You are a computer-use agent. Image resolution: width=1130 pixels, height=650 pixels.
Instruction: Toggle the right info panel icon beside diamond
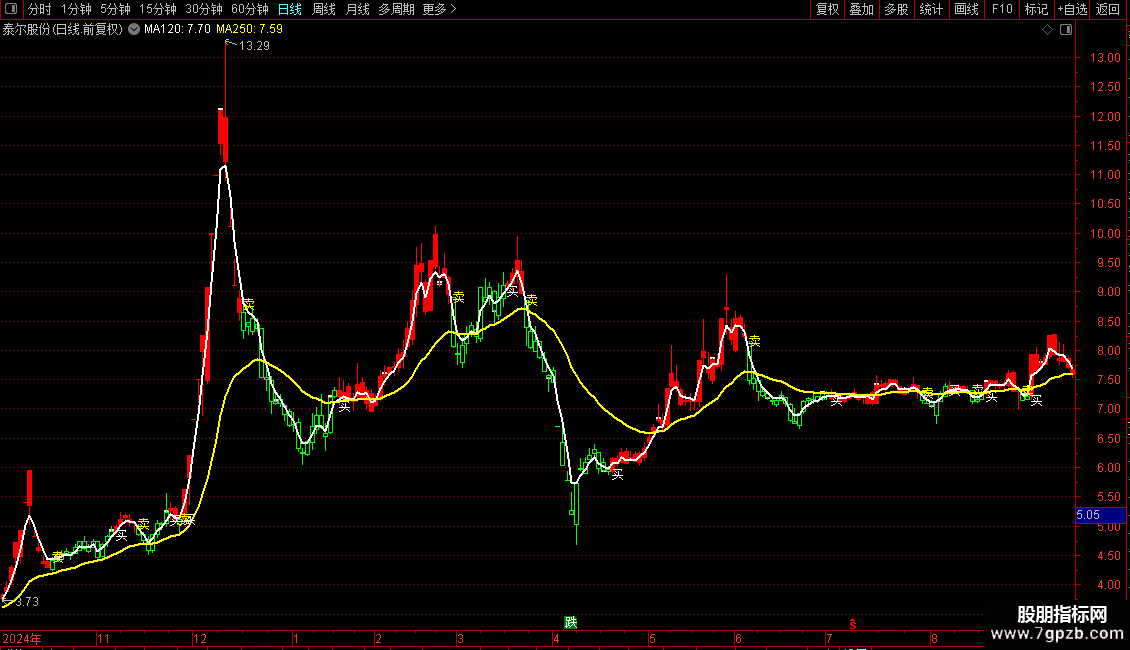[x=1066, y=30]
